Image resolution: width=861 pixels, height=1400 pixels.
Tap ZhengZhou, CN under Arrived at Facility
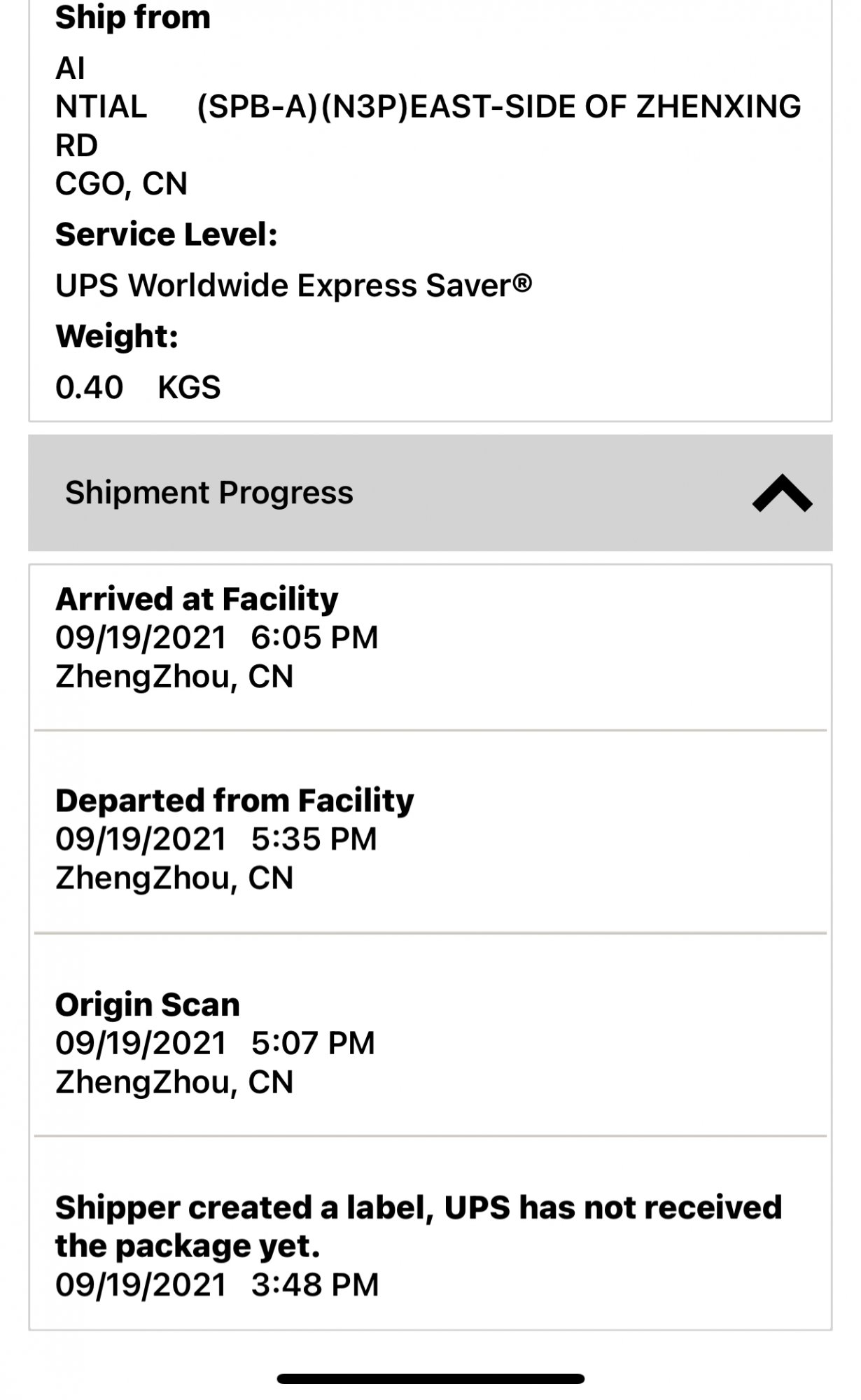pyautogui.click(x=174, y=676)
